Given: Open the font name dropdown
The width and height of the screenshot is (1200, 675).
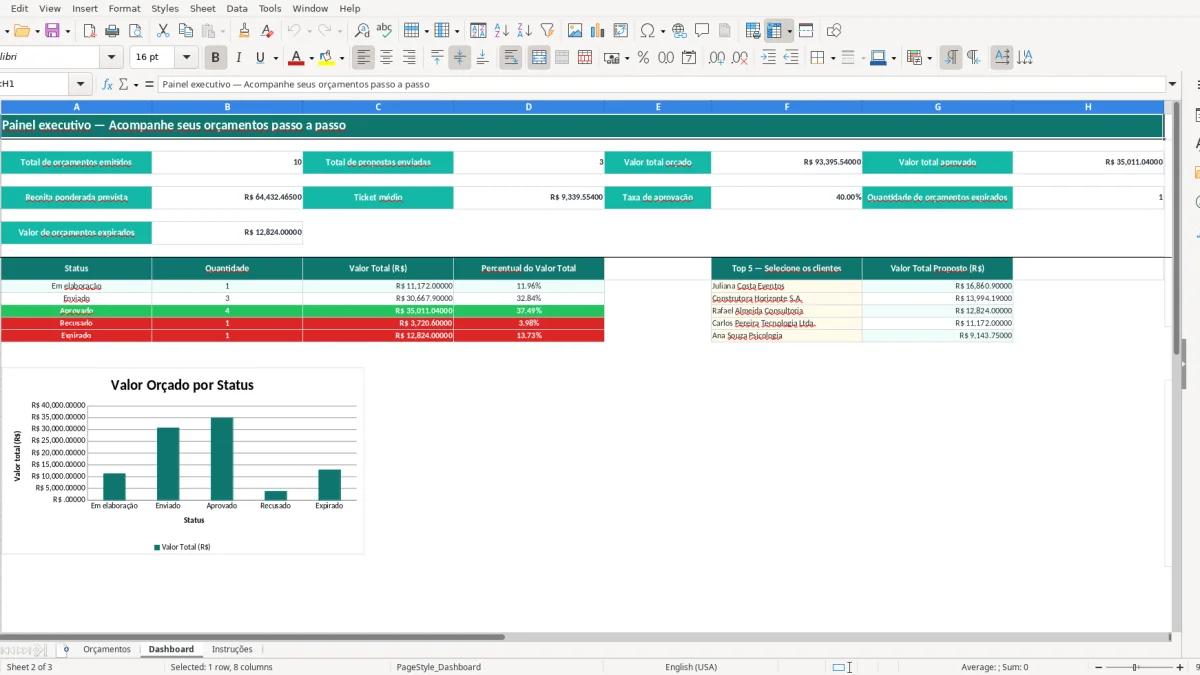Looking at the screenshot, I should [x=112, y=58].
